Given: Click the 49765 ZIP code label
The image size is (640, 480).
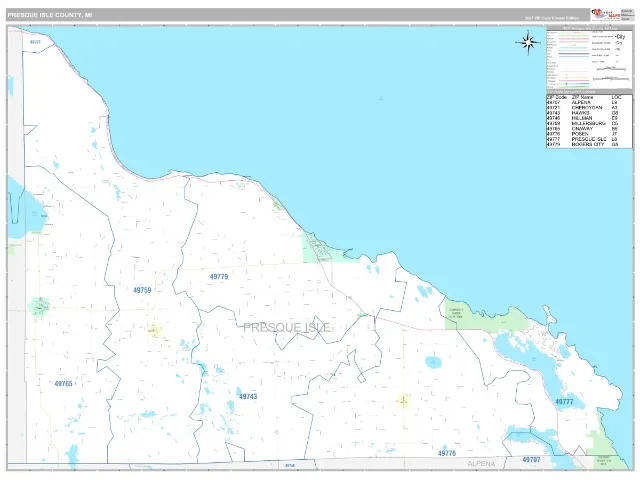Looking at the screenshot, I should pos(63,384).
